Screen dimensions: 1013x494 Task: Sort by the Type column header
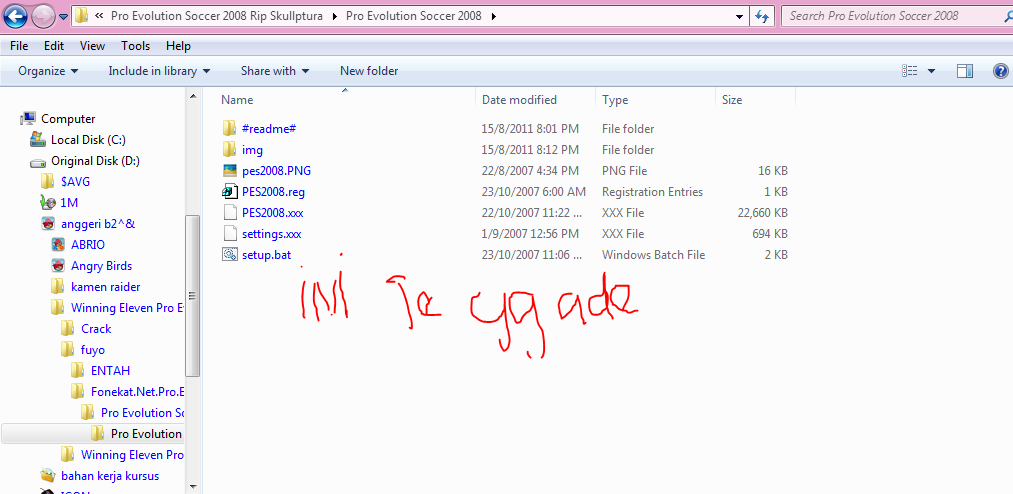pyautogui.click(x=615, y=100)
